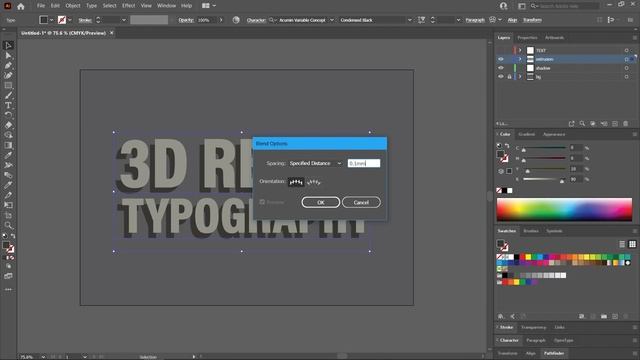Open Layers panel menu icon
The height and width of the screenshot is (360, 640).
click(x=635, y=38)
